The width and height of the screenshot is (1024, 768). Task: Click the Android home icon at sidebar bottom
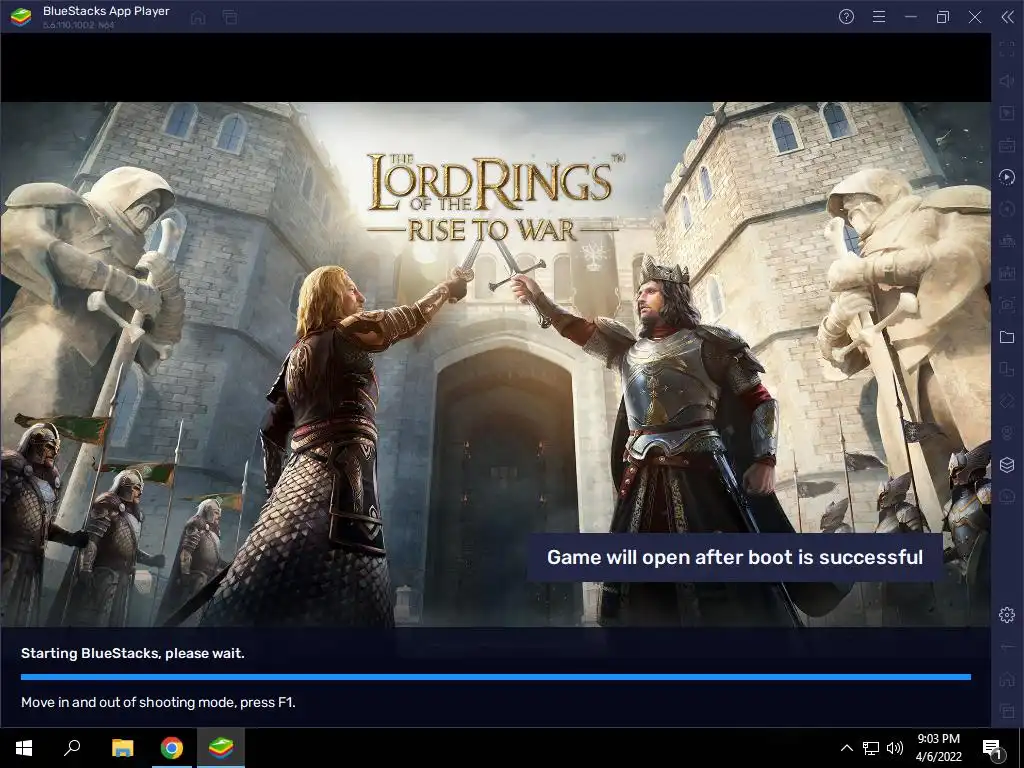pyautogui.click(x=1007, y=679)
